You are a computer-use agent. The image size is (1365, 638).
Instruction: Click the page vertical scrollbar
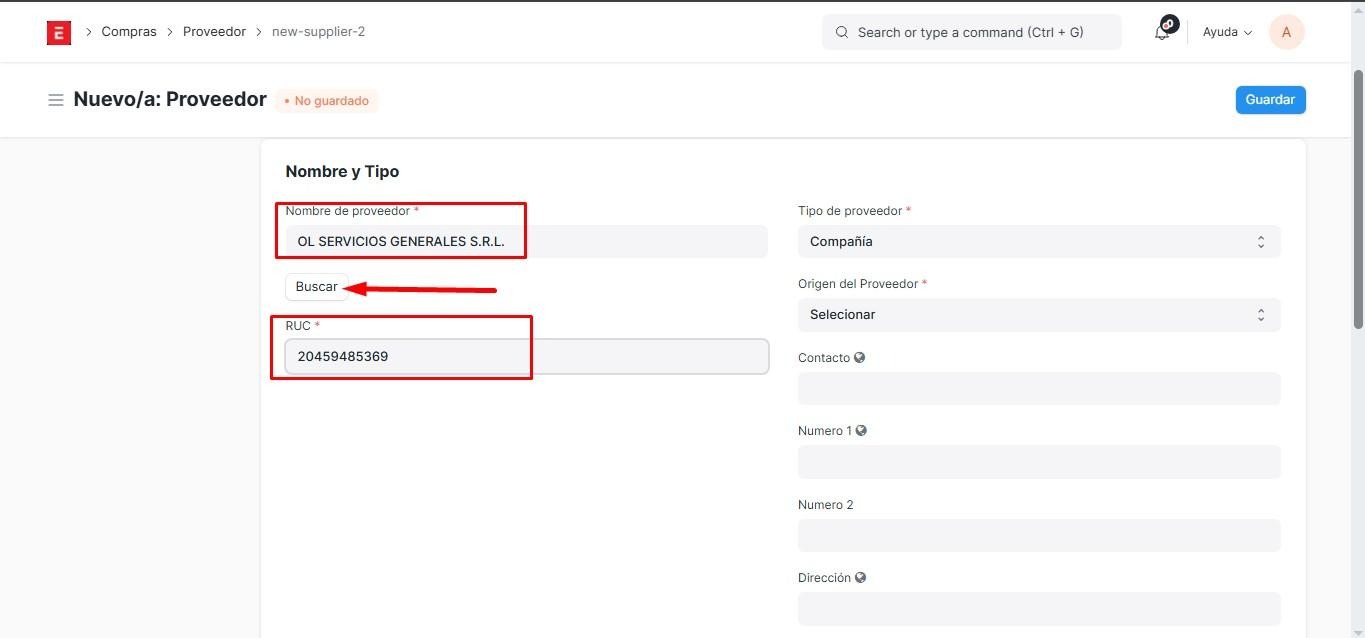point(1357,200)
